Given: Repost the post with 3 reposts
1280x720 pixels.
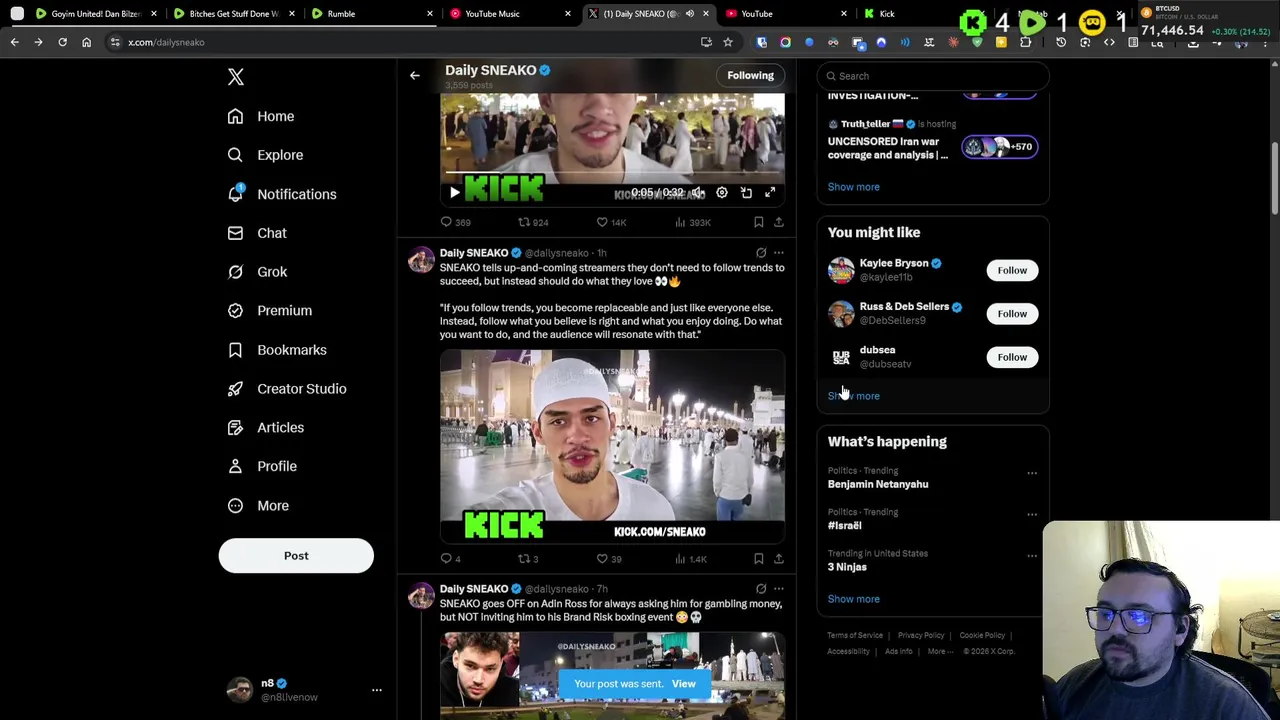Looking at the screenshot, I should tap(528, 559).
